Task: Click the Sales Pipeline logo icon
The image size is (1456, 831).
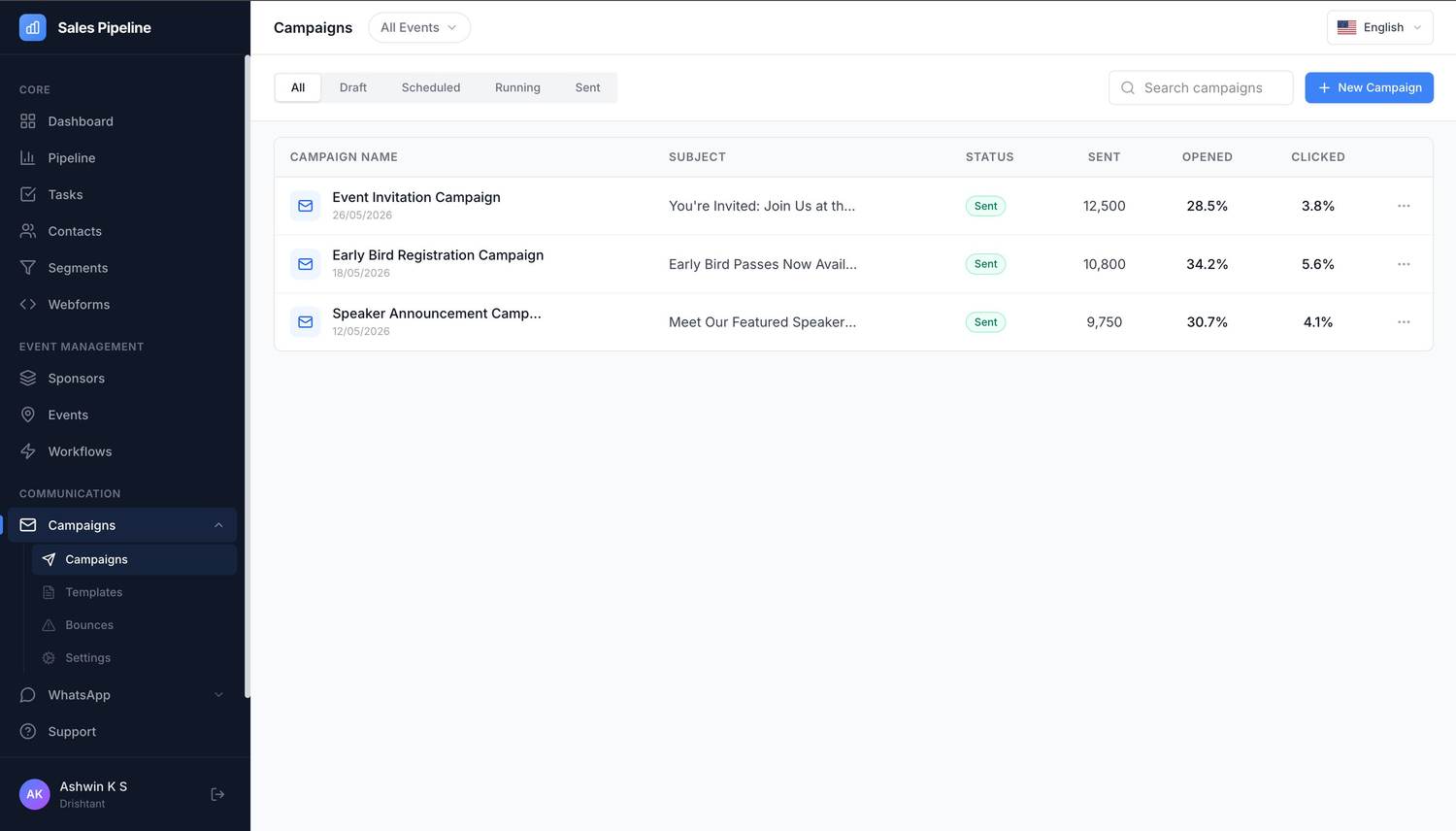Action: tap(33, 27)
